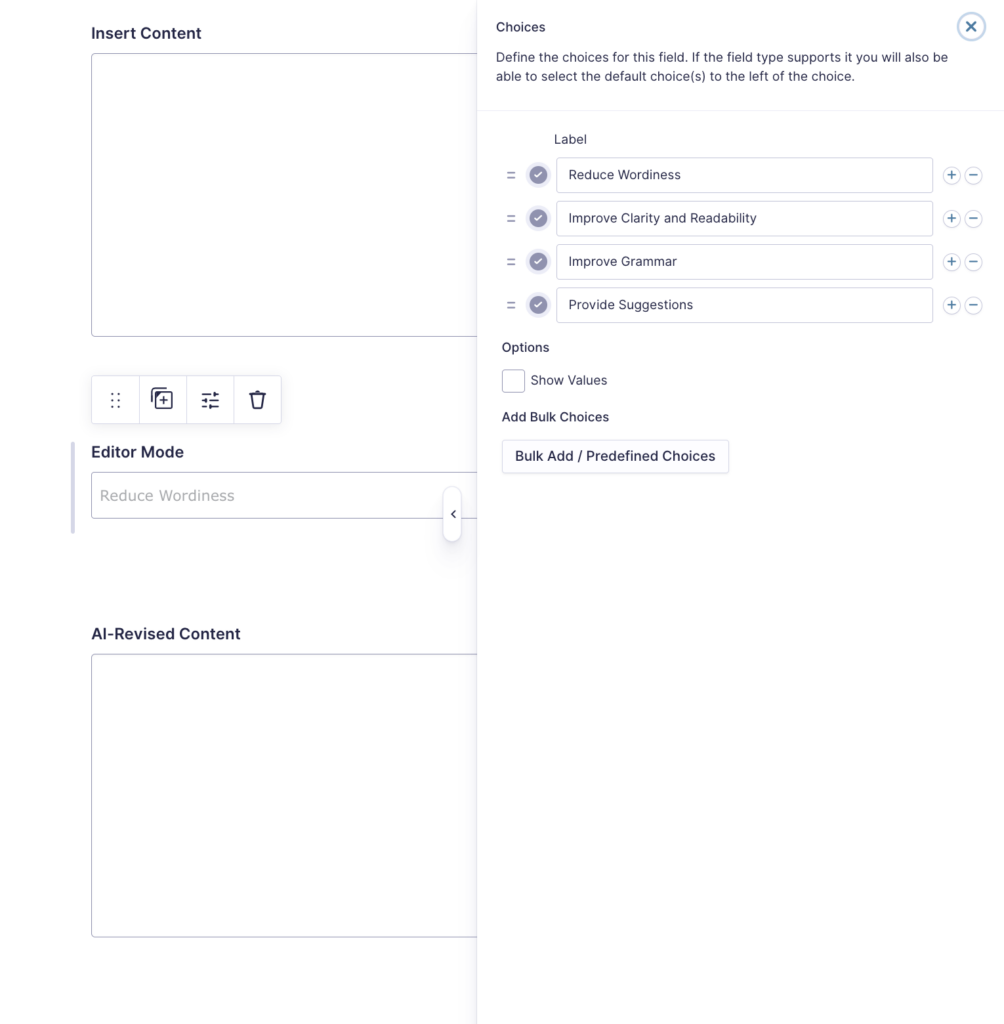Duplicate the field using the copy icon
The height and width of the screenshot is (1024, 1004).
coord(162,399)
